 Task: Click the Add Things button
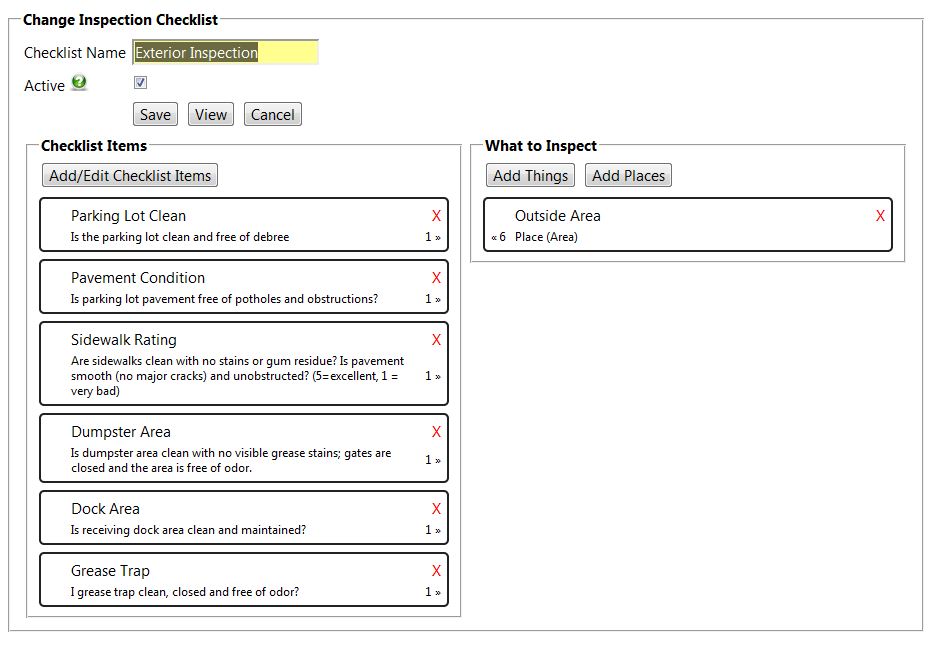point(530,176)
